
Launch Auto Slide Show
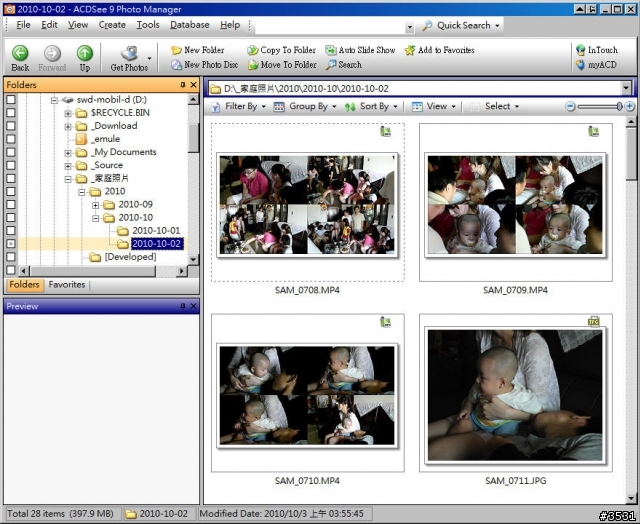(x=360, y=50)
